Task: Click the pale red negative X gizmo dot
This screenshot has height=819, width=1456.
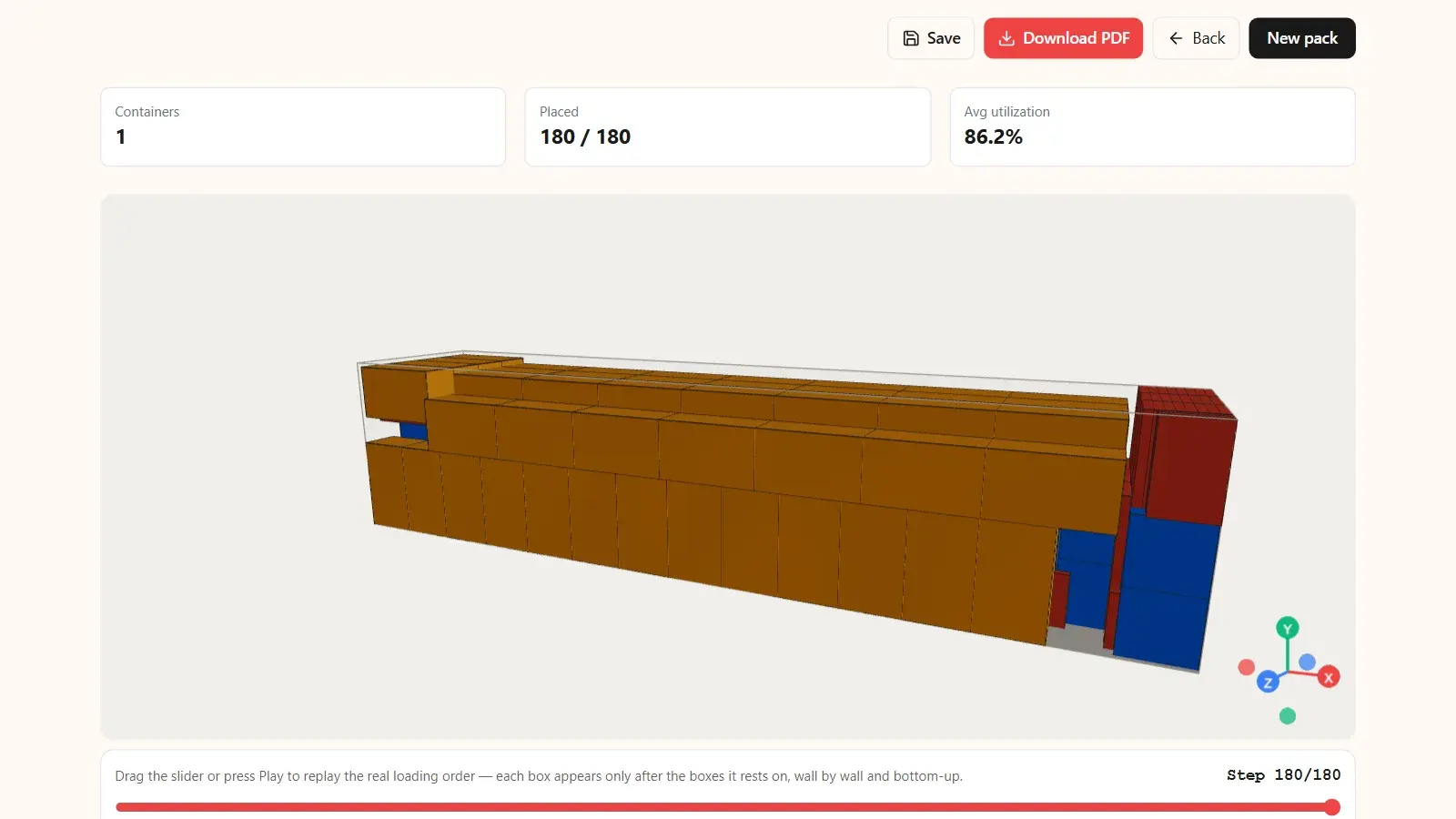Action: (x=1247, y=667)
